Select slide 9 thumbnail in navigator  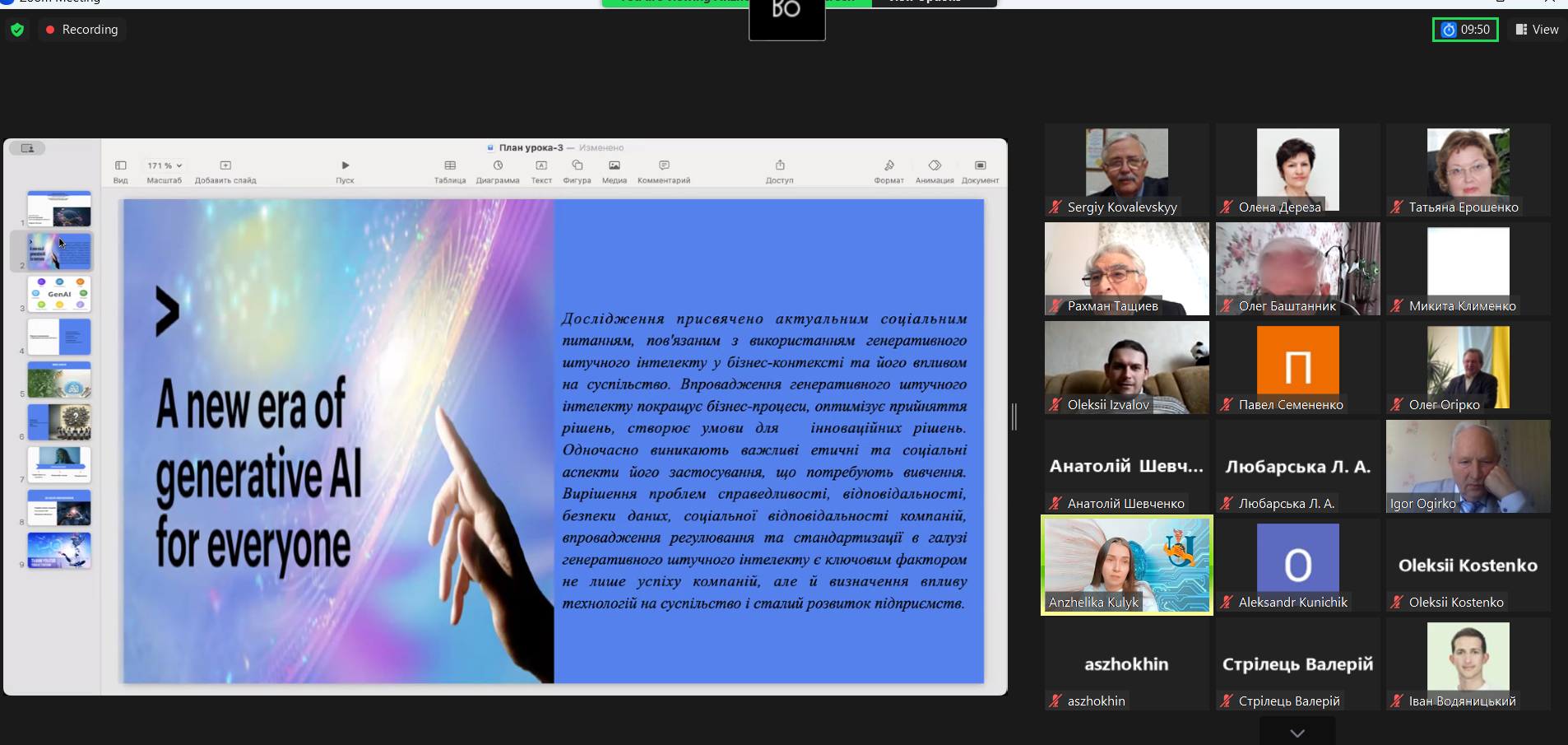point(59,551)
